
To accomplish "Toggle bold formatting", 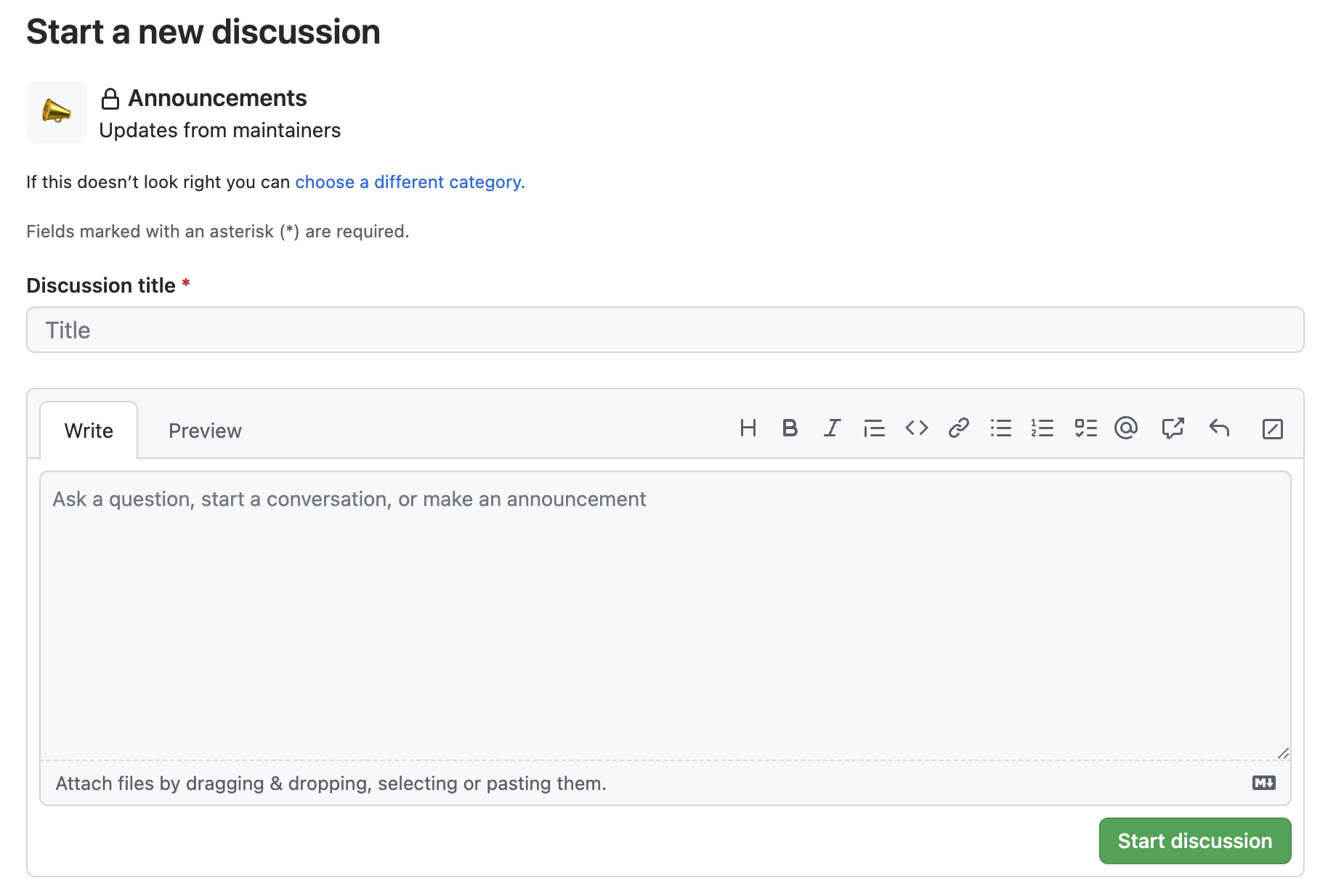I will pyautogui.click(x=790, y=428).
